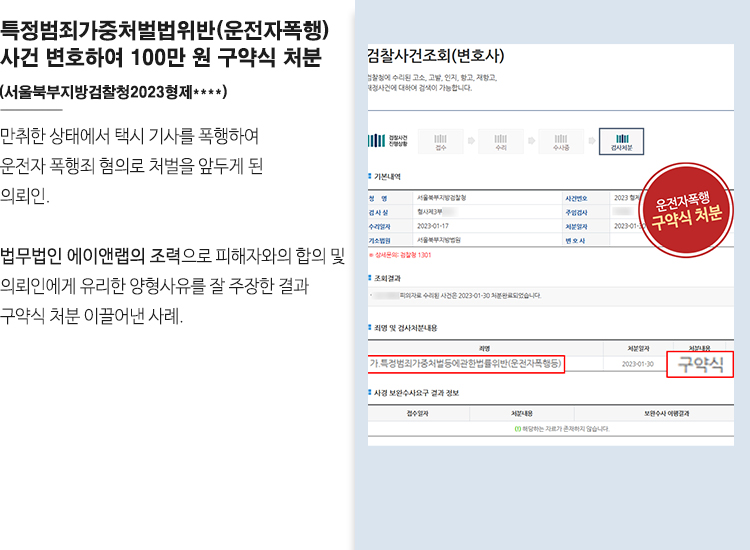Click the 사경 보완수사요구 결과 정보 header
Image resolution: width=750 pixels, height=550 pixels.
point(416,393)
